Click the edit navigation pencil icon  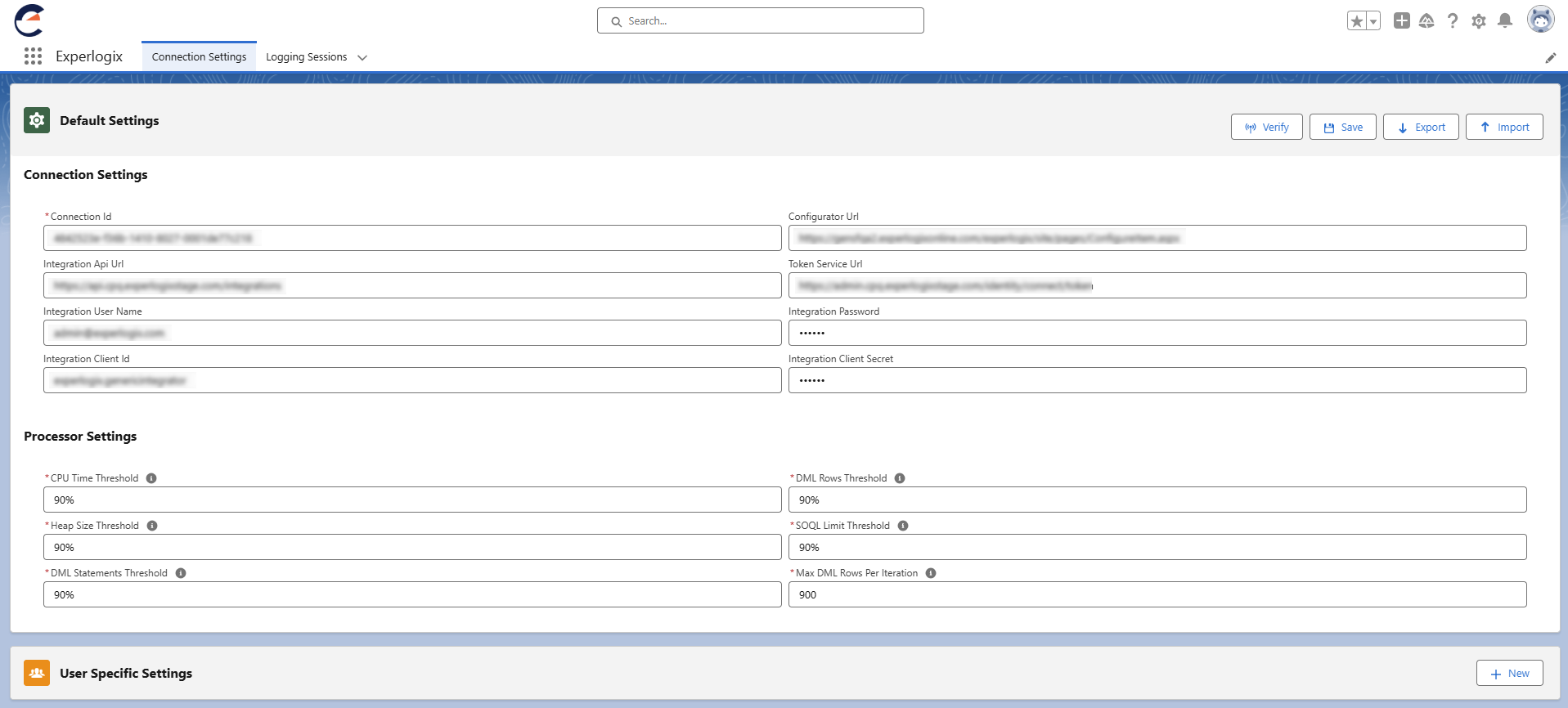1550,58
